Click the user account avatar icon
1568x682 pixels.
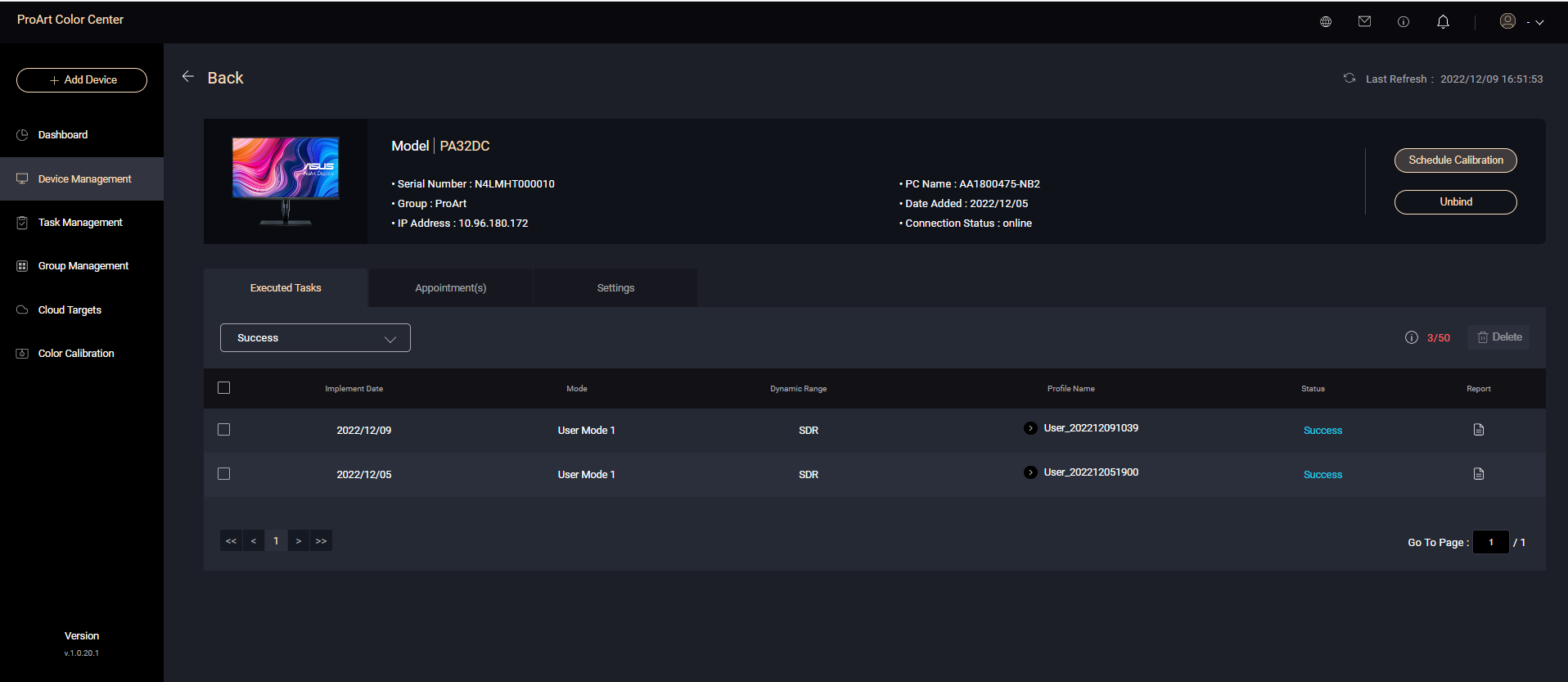click(x=1507, y=21)
